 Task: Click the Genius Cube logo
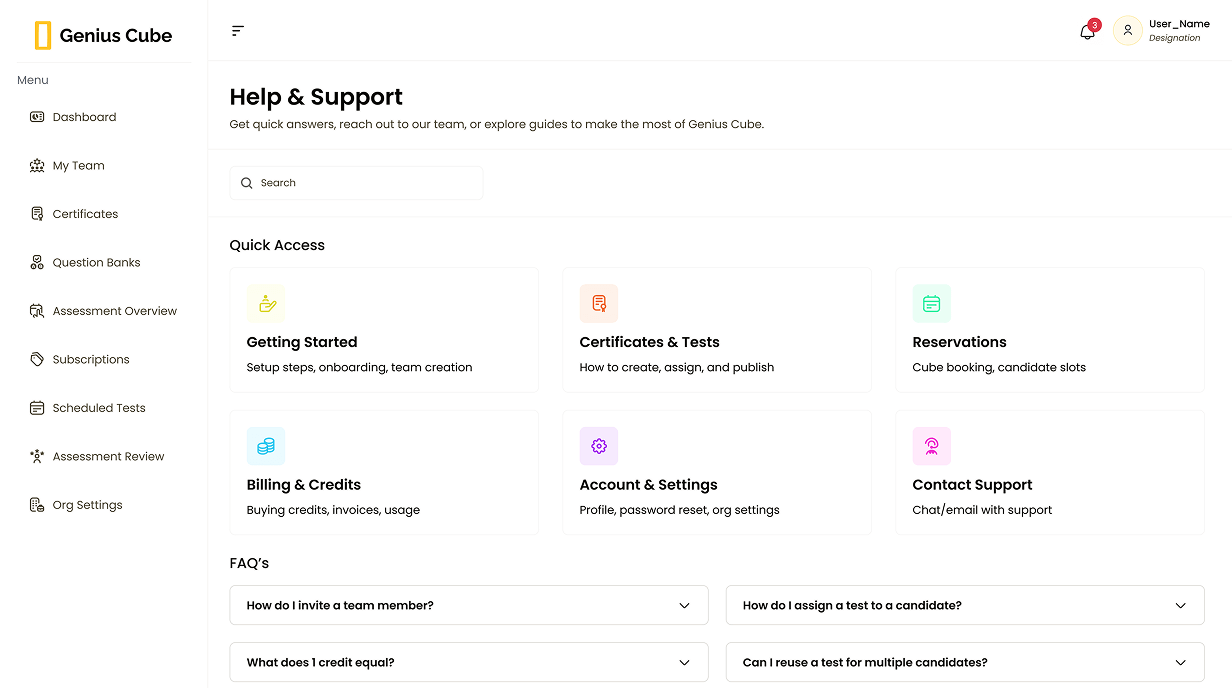(103, 36)
